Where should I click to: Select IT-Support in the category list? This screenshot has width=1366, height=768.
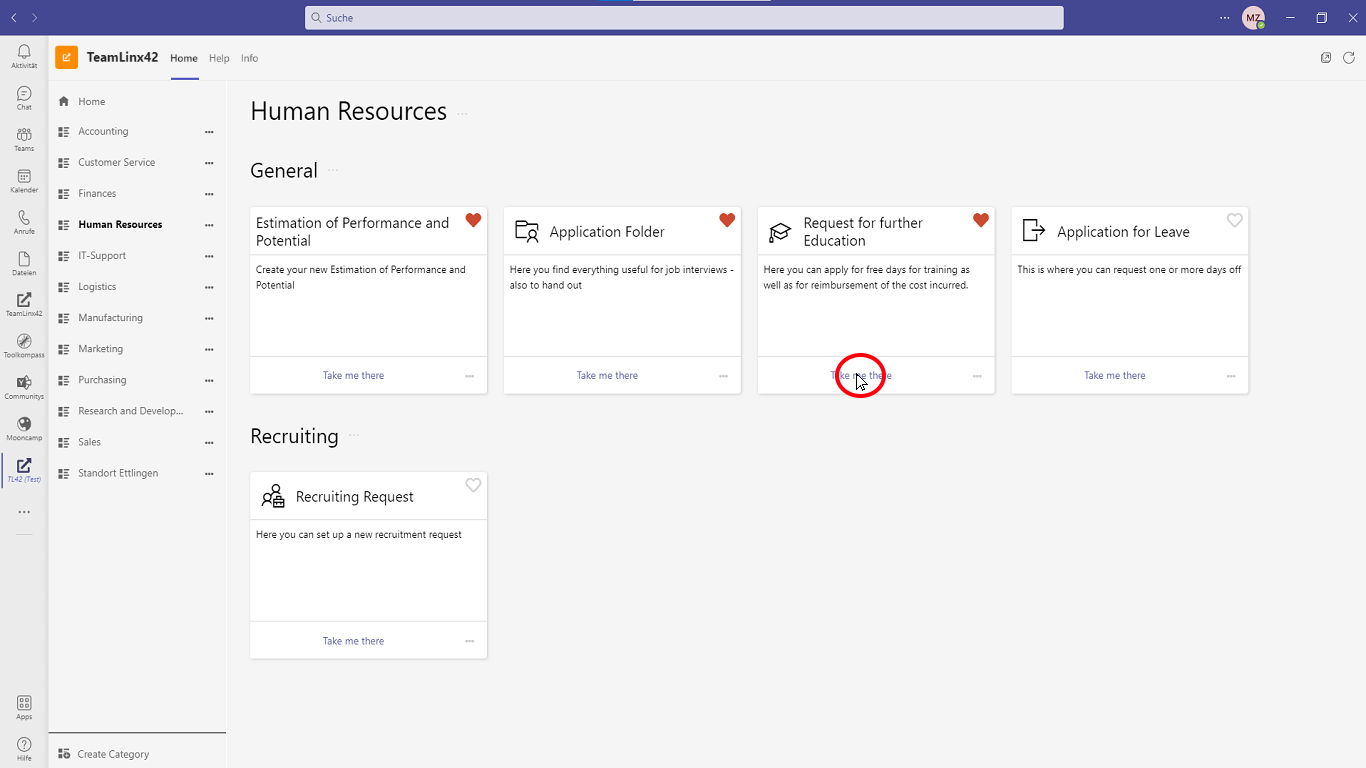point(102,256)
